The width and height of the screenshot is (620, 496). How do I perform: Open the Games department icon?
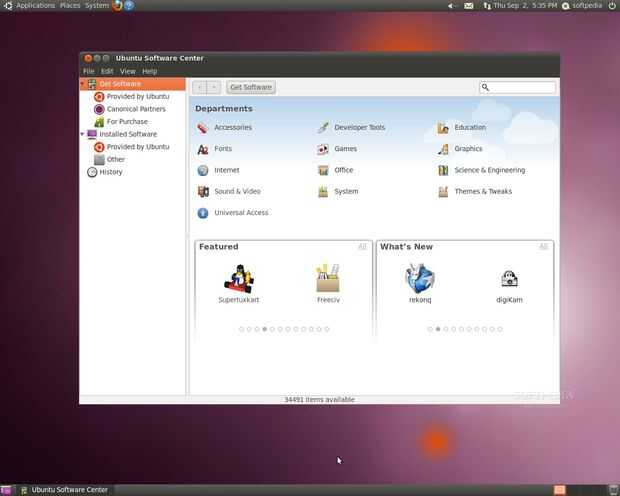[x=323, y=149]
